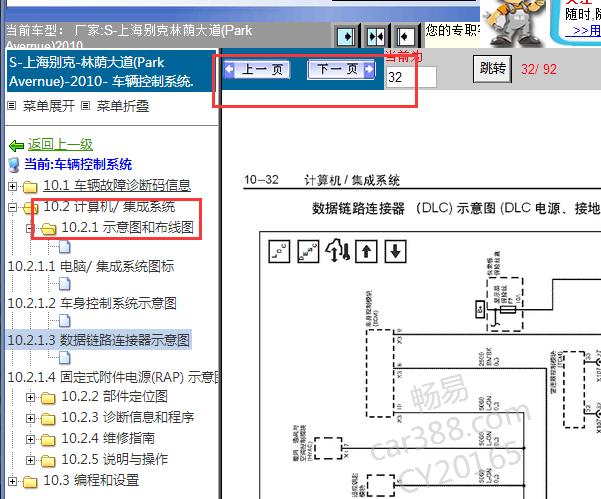Viewport: 601px width, 499px height.
Task: Expand the 10.2.3 诊断信息和程序 node
Action: click(x=30, y=418)
